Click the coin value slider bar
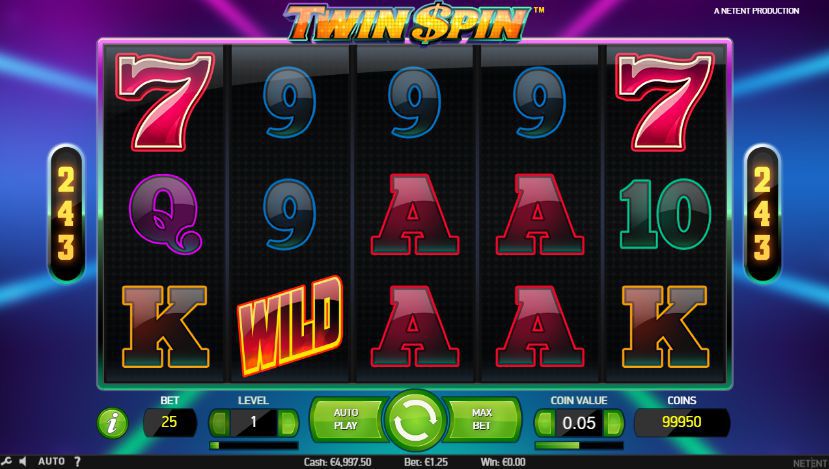This screenshot has height=469, width=829. 579,446
